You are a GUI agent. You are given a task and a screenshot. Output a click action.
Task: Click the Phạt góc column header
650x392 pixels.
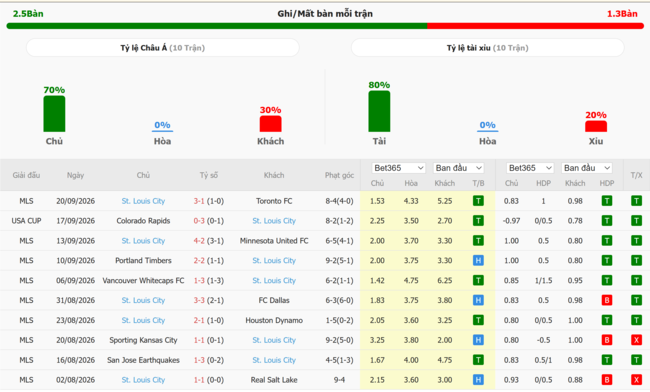(339, 175)
